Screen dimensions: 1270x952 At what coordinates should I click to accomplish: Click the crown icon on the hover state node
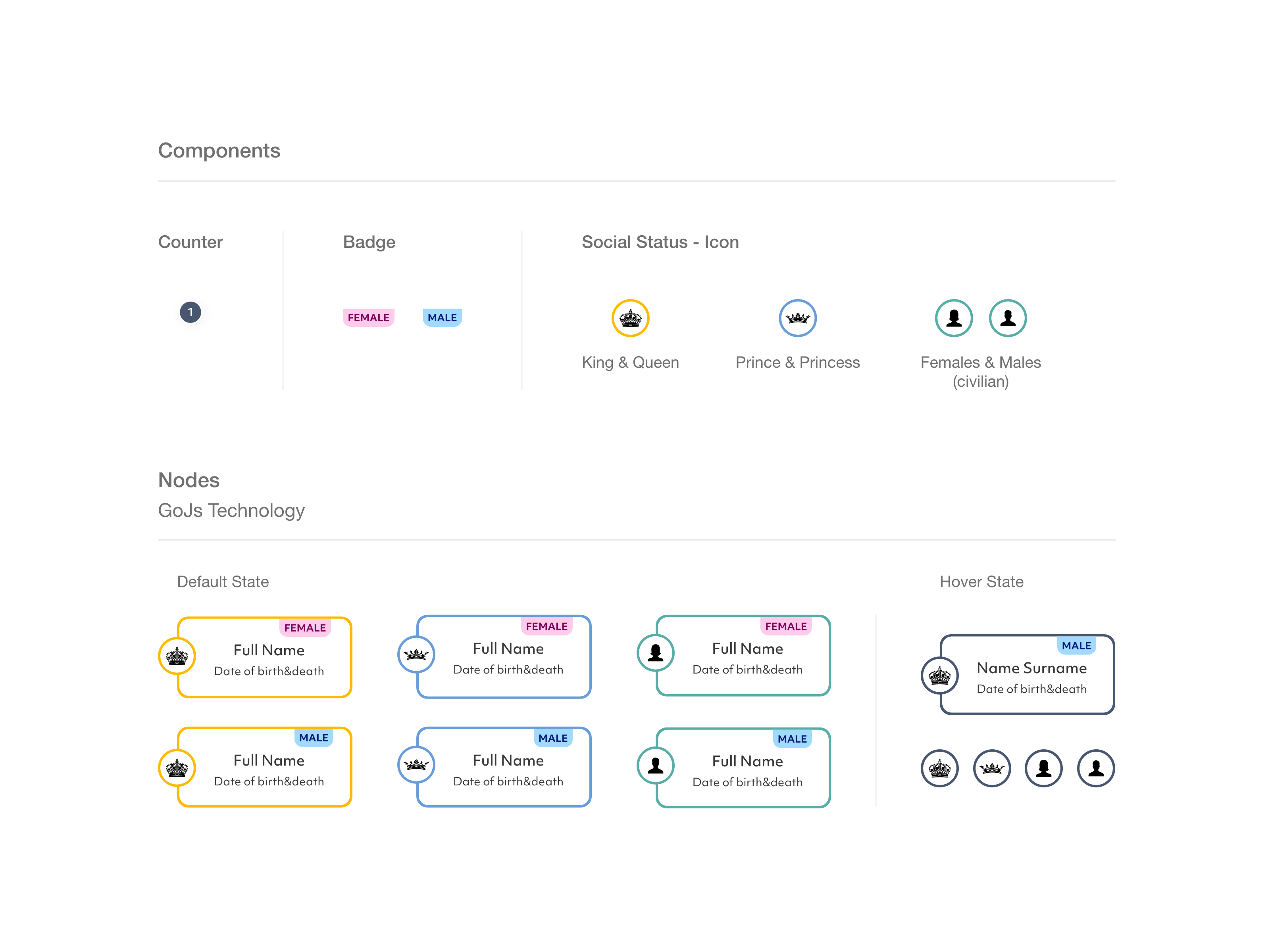pyautogui.click(x=941, y=677)
